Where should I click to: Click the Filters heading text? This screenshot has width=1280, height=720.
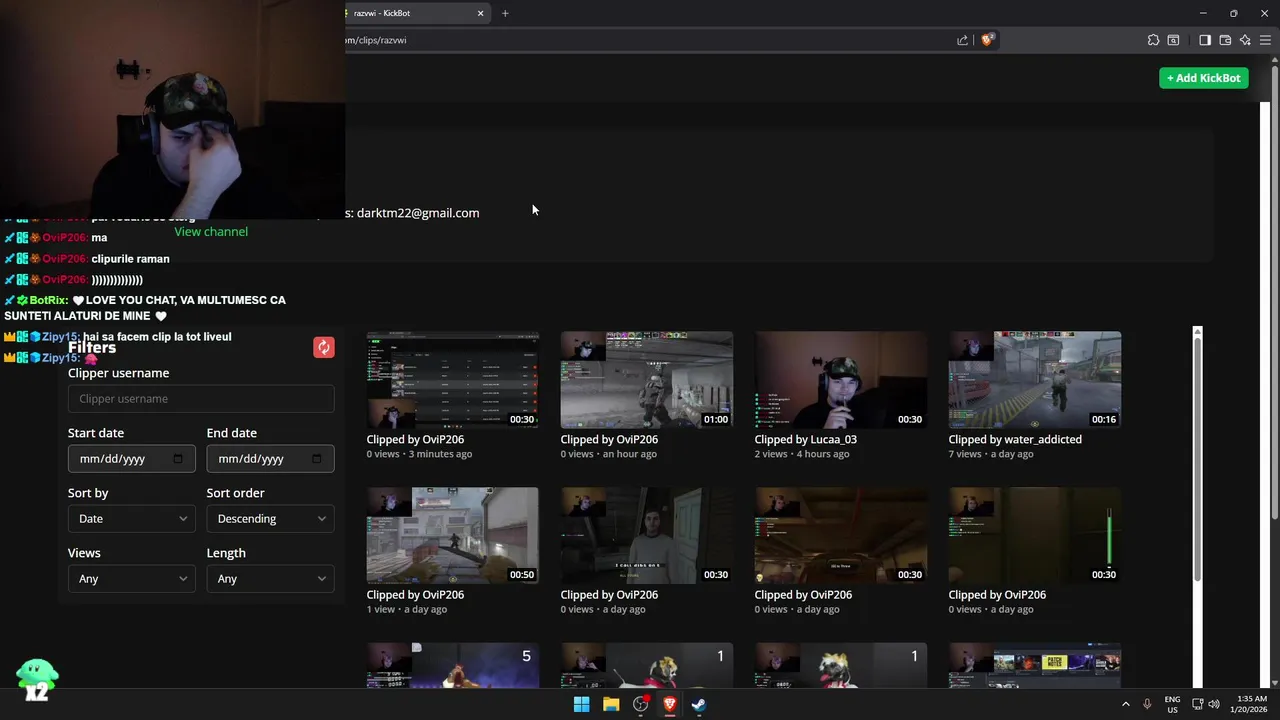click(x=92, y=348)
